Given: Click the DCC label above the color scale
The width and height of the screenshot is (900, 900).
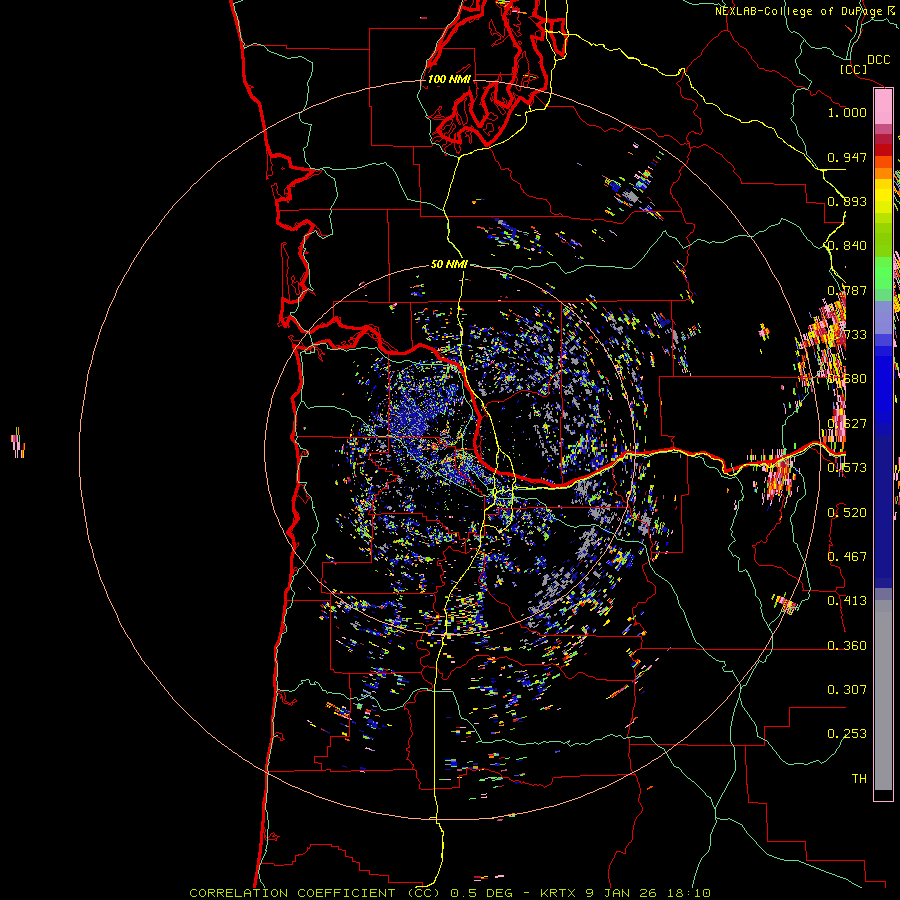Looking at the screenshot, I should click(x=878, y=60).
